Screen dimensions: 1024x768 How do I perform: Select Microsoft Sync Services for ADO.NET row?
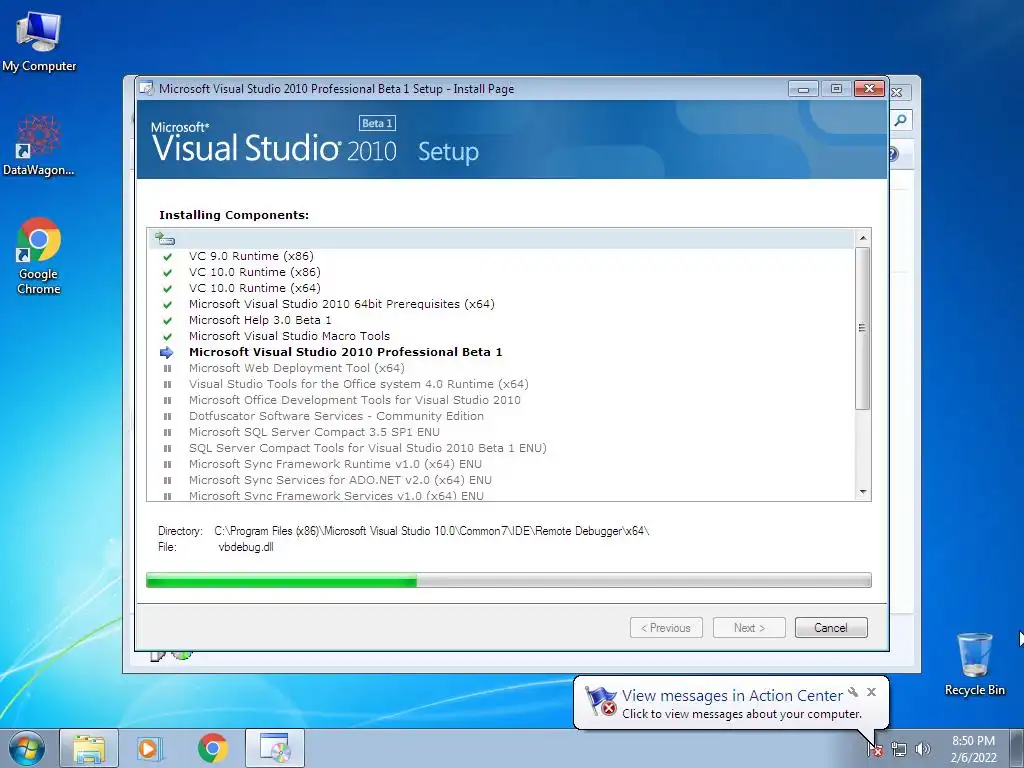point(340,480)
